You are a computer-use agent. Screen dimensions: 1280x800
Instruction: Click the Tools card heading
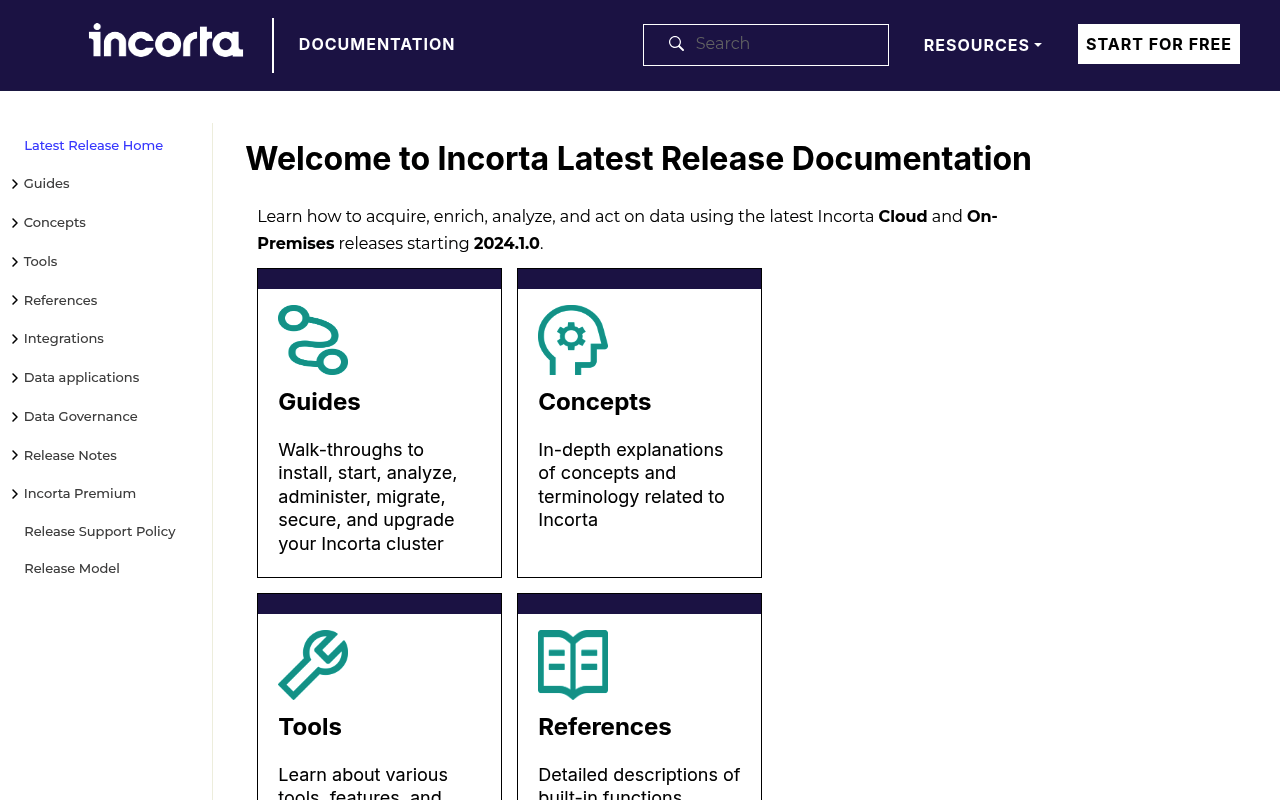310,727
